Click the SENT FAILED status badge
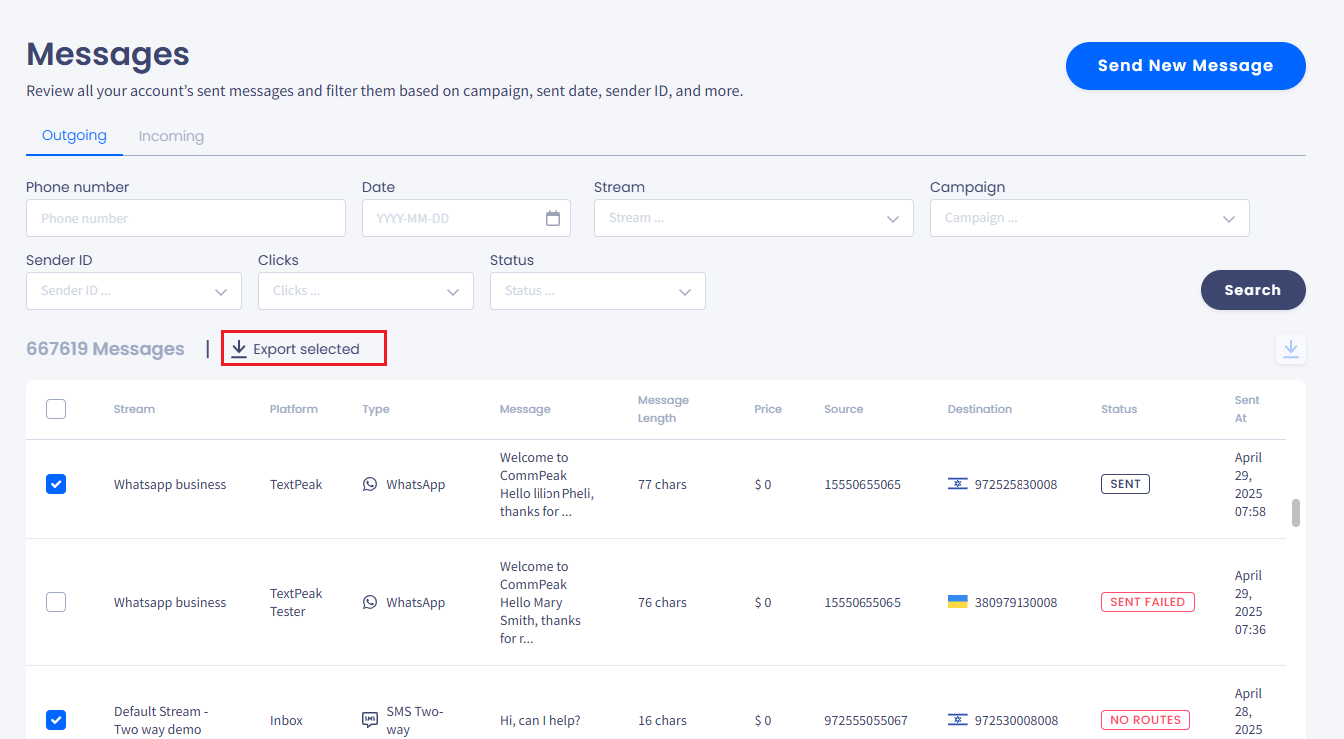1344x739 pixels. tap(1147, 602)
